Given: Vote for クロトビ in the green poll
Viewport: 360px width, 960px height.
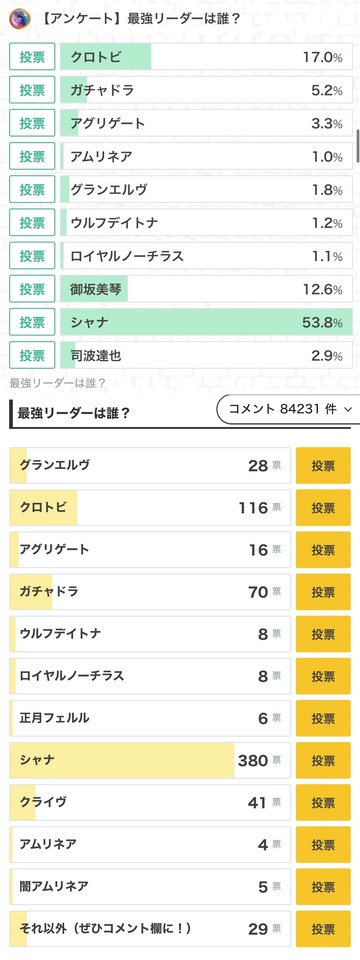Looking at the screenshot, I should click(32, 57).
